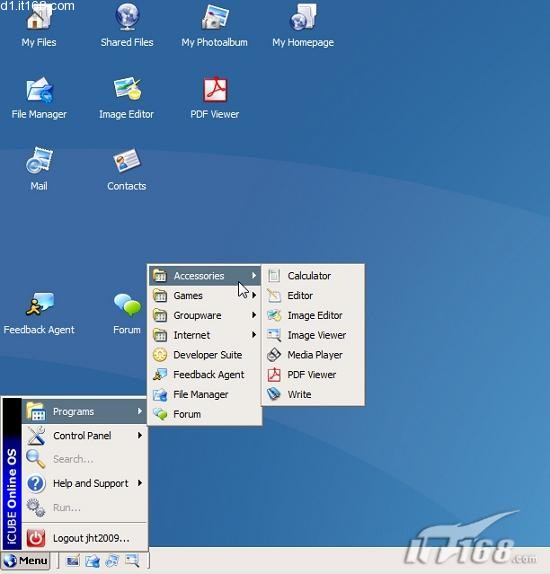This screenshot has height=574, width=550.
Task: Open the Shared Files desktop icon
Action: 127,26
